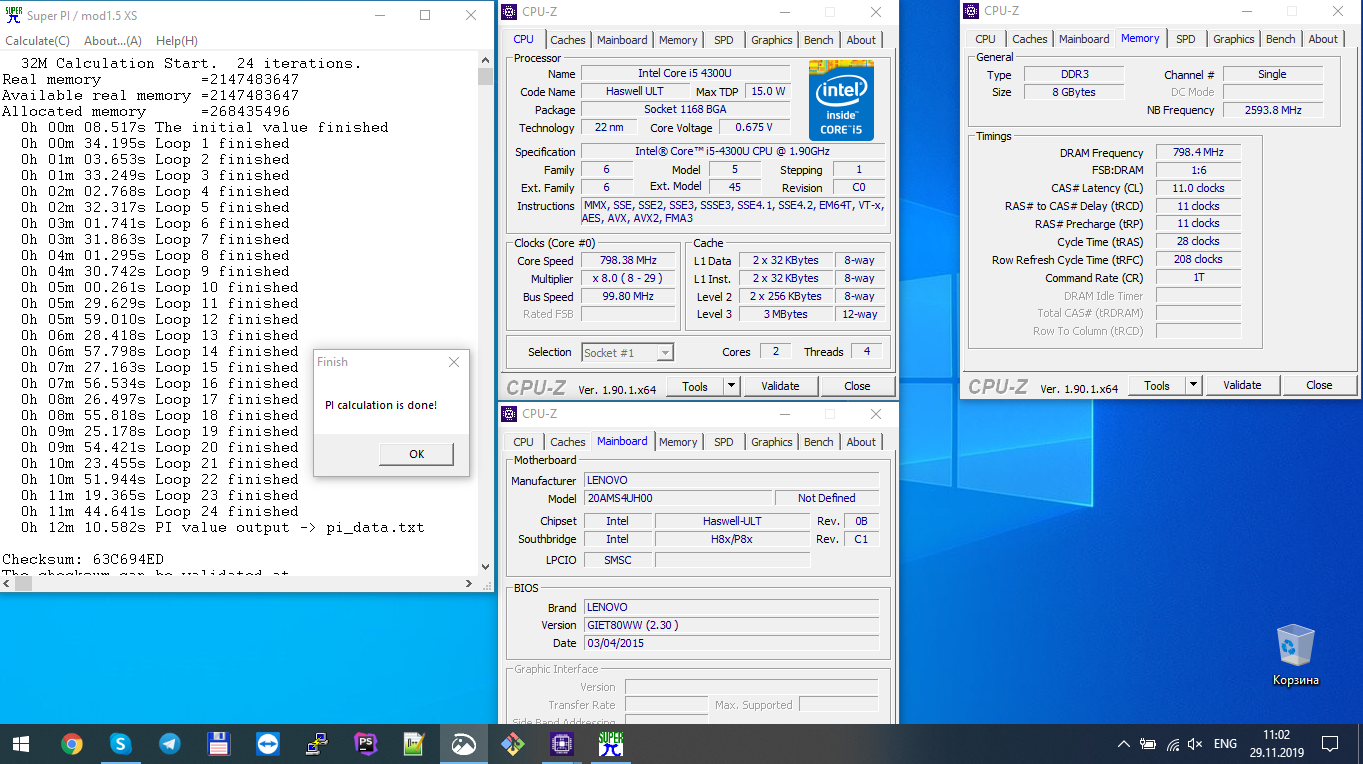
Task: Open the Action Center notifications icon
Action: (x=1330, y=744)
